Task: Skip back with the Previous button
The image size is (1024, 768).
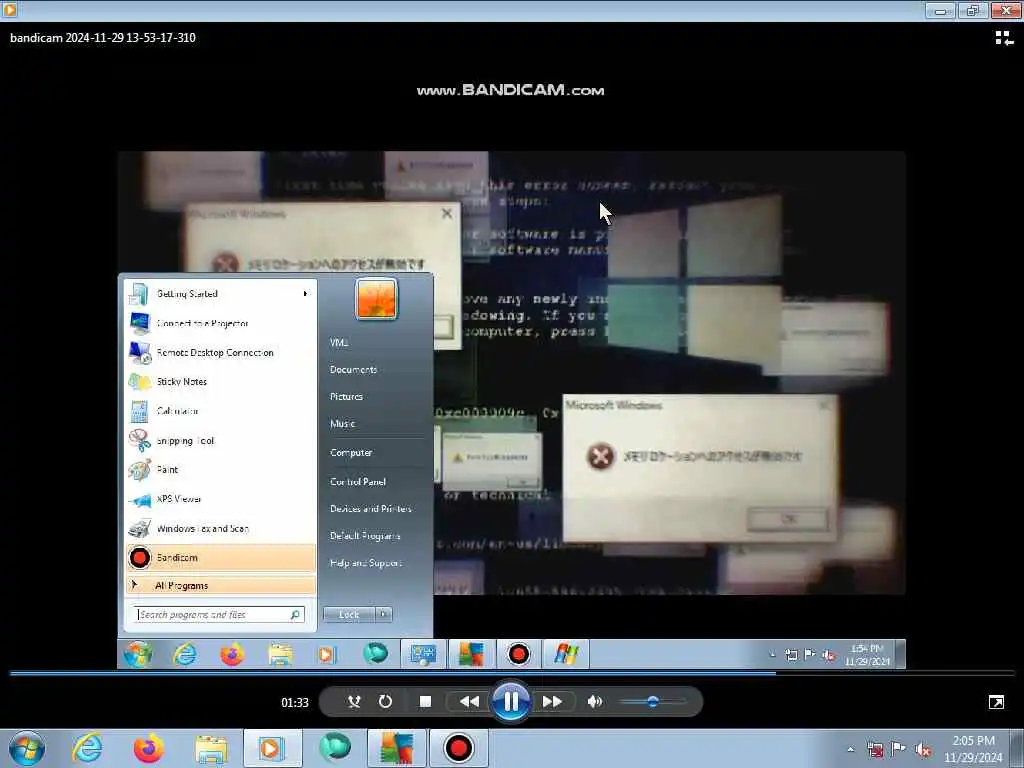Action: point(469,701)
